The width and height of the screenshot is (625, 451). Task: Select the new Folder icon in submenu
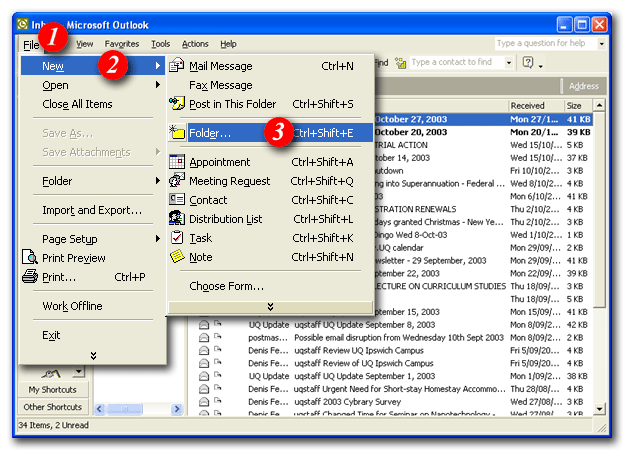coord(176,133)
